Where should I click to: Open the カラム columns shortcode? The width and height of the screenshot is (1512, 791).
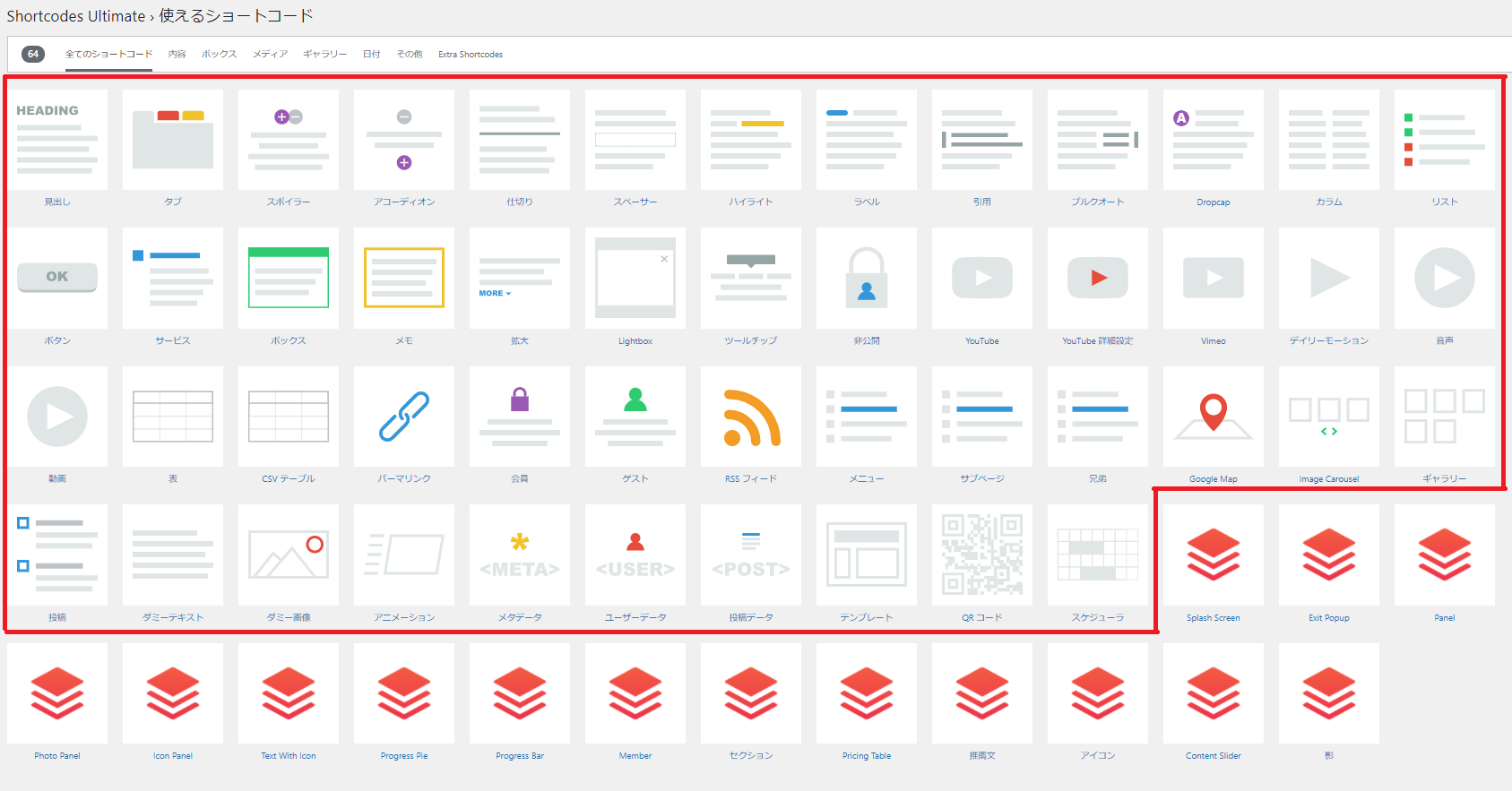[x=1329, y=140]
